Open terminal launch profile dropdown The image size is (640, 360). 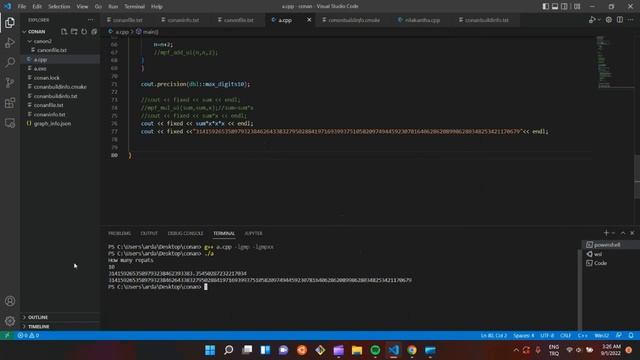[x=613, y=233]
